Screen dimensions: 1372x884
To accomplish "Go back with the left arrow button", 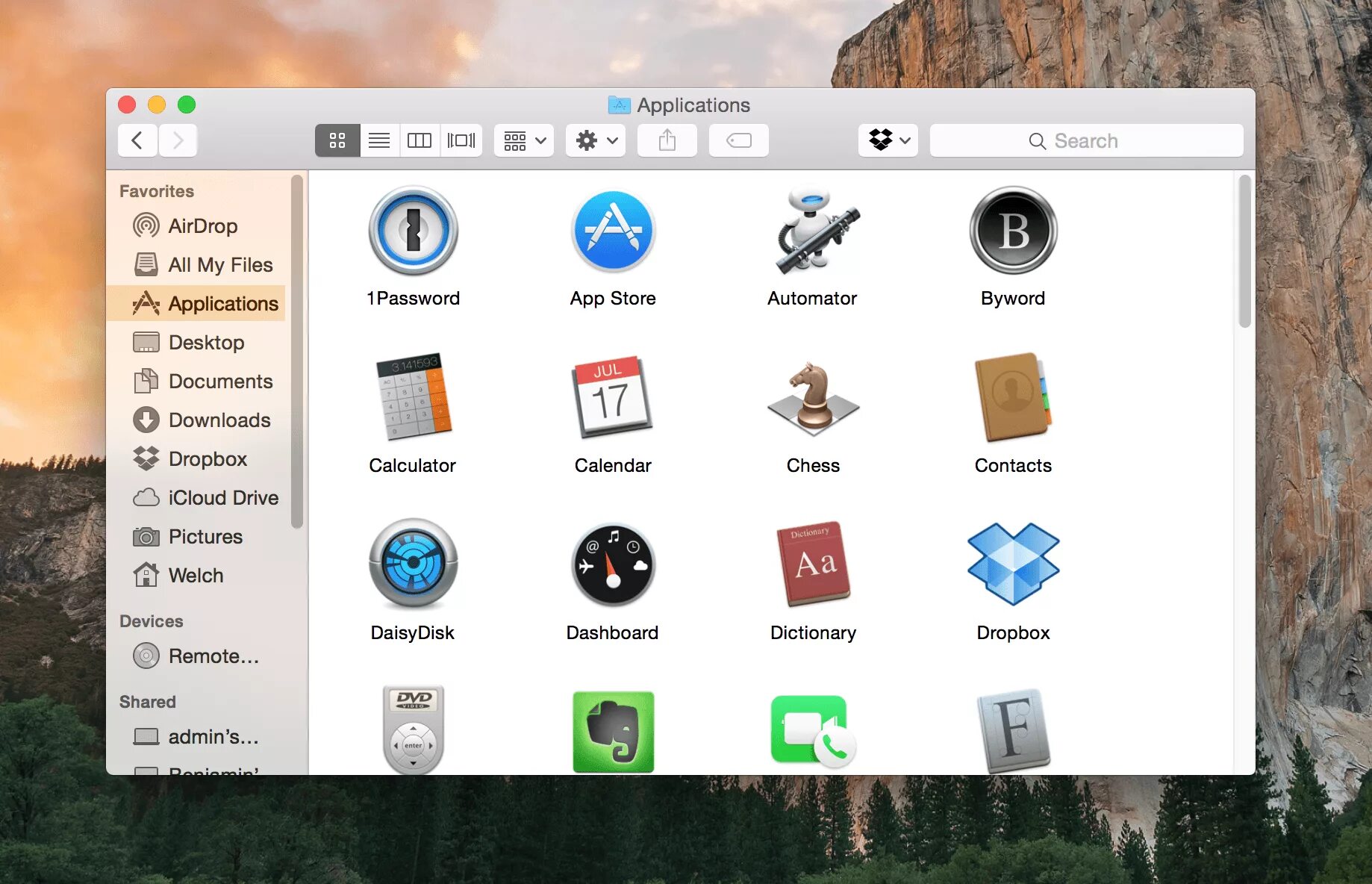I will coord(137,140).
